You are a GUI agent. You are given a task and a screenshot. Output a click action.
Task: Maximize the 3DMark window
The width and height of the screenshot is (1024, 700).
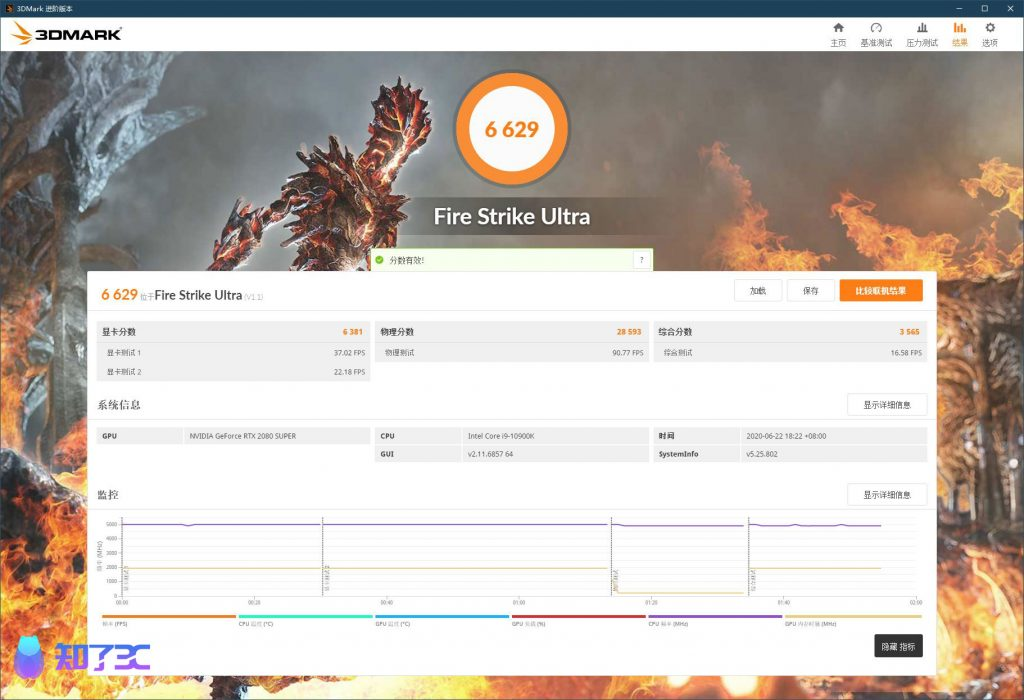coord(984,8)
